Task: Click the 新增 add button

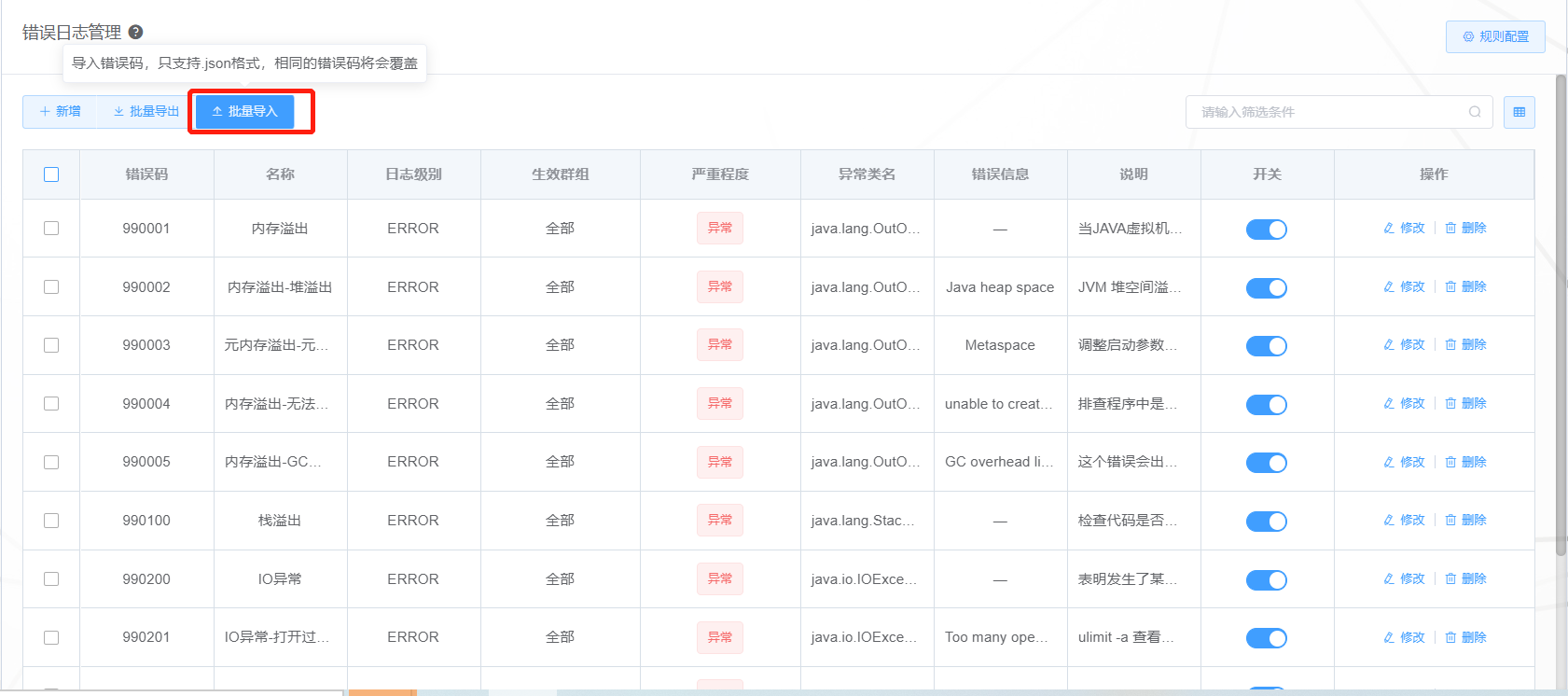Action: 60,111
